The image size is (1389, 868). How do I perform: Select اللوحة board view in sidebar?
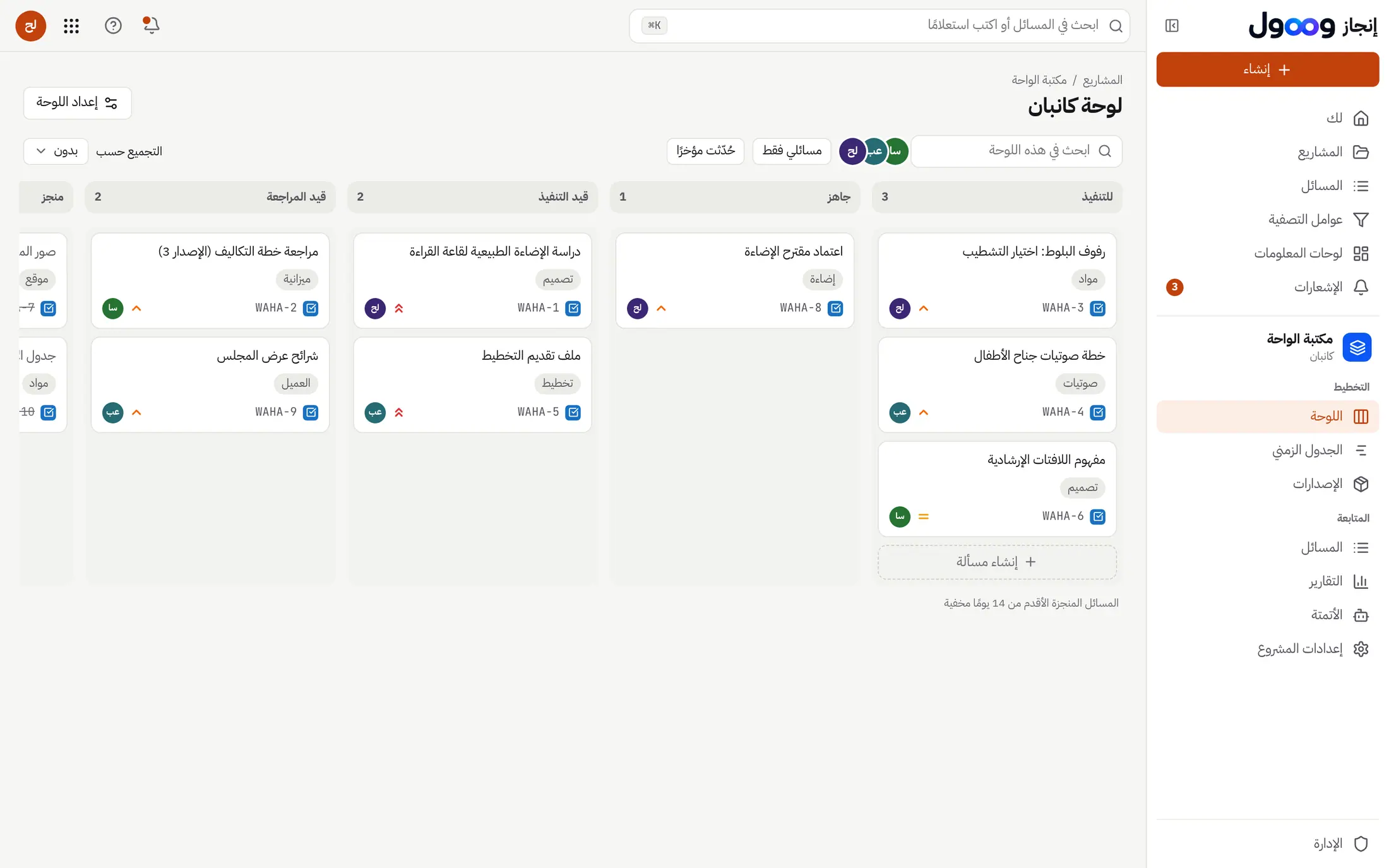[x=1268, y=417]
